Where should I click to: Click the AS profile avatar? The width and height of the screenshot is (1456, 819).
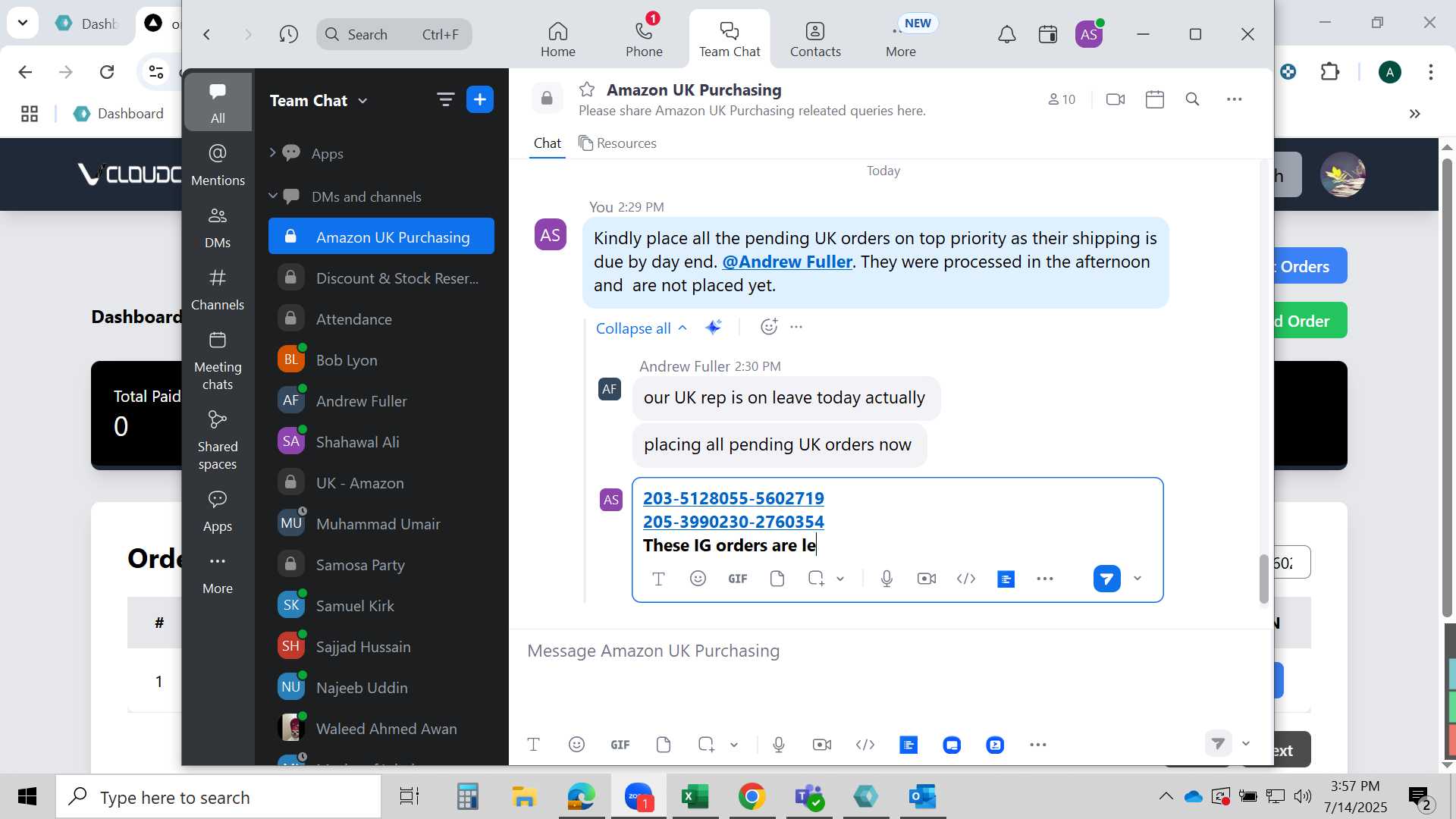1089,34
